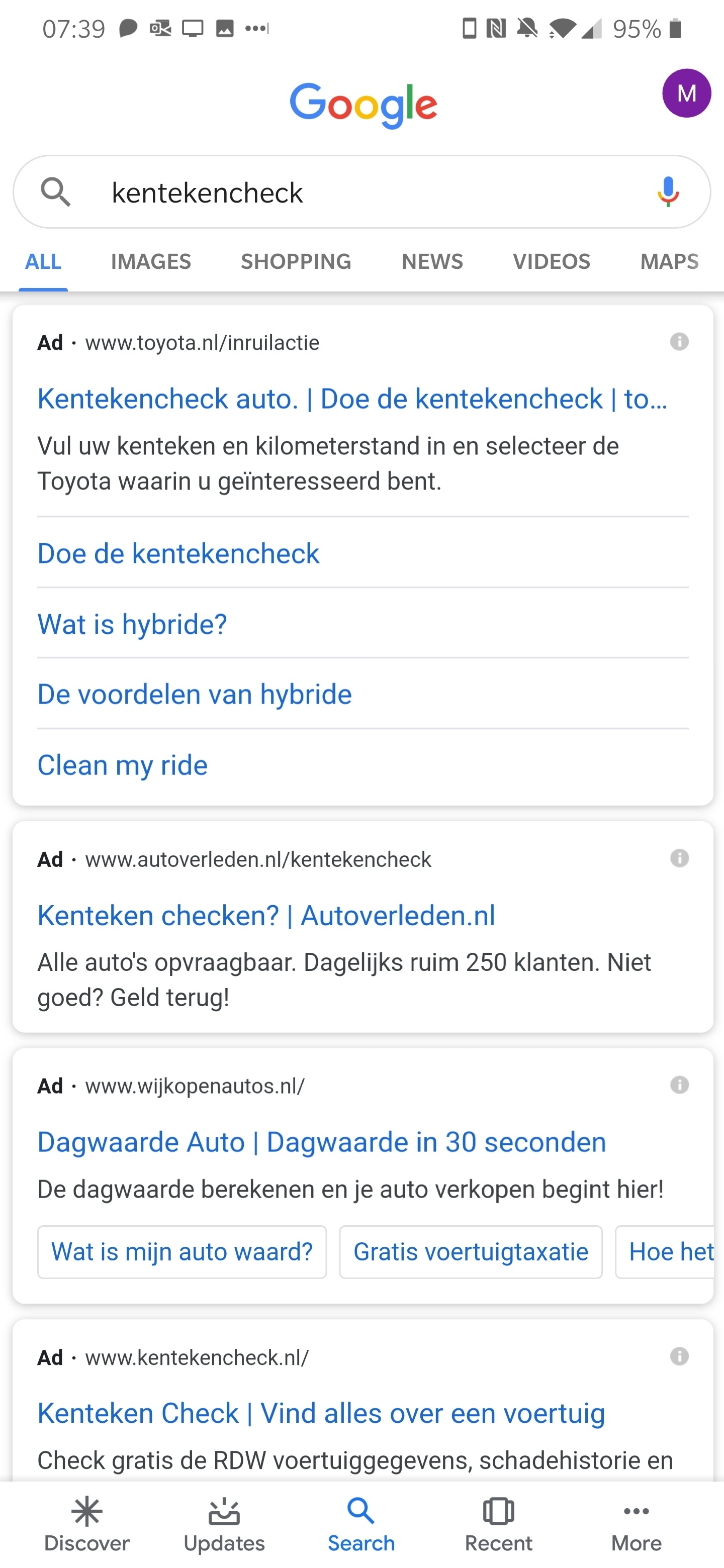The height and width of the screenshot is (1568, 724).
Task: Tap 'Wat is mijn auto waard?' chip
Action: [x=182, y=1251]
